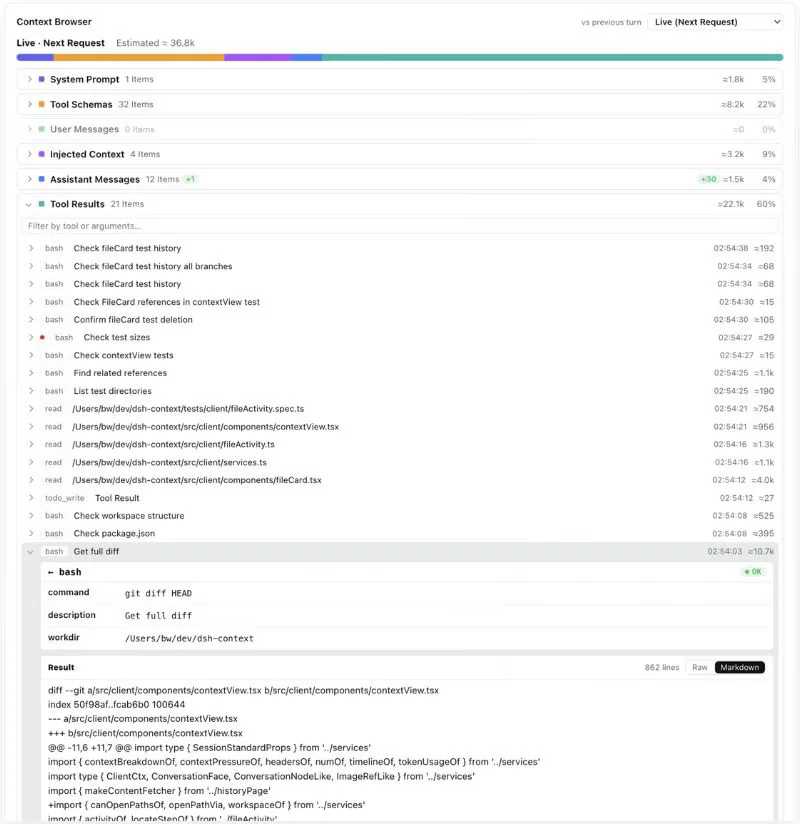800x824 pixels.
Task: Expand the Check test sizes row
Action: pos(31,337)
